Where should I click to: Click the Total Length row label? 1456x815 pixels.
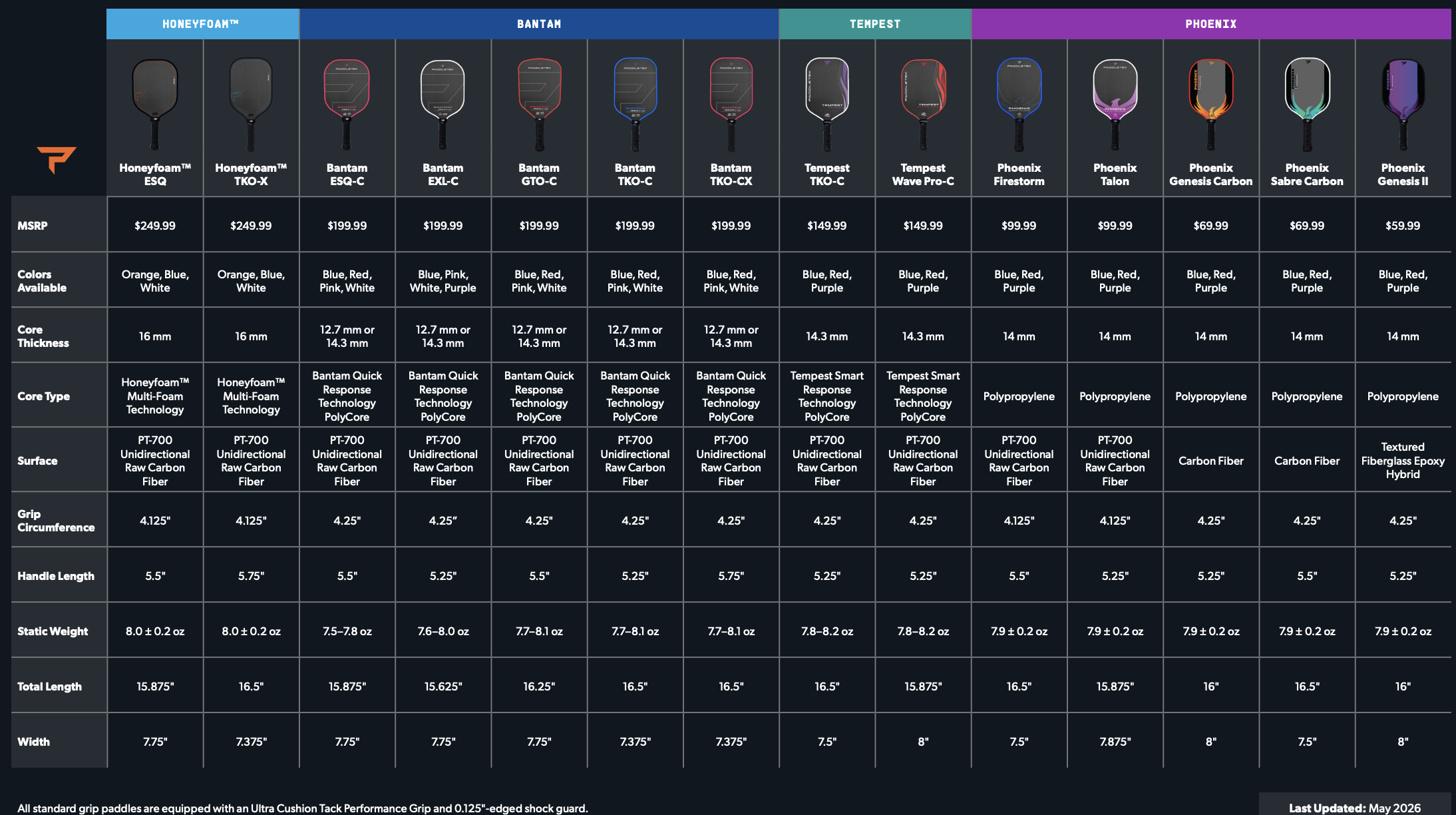pos(49,686)
